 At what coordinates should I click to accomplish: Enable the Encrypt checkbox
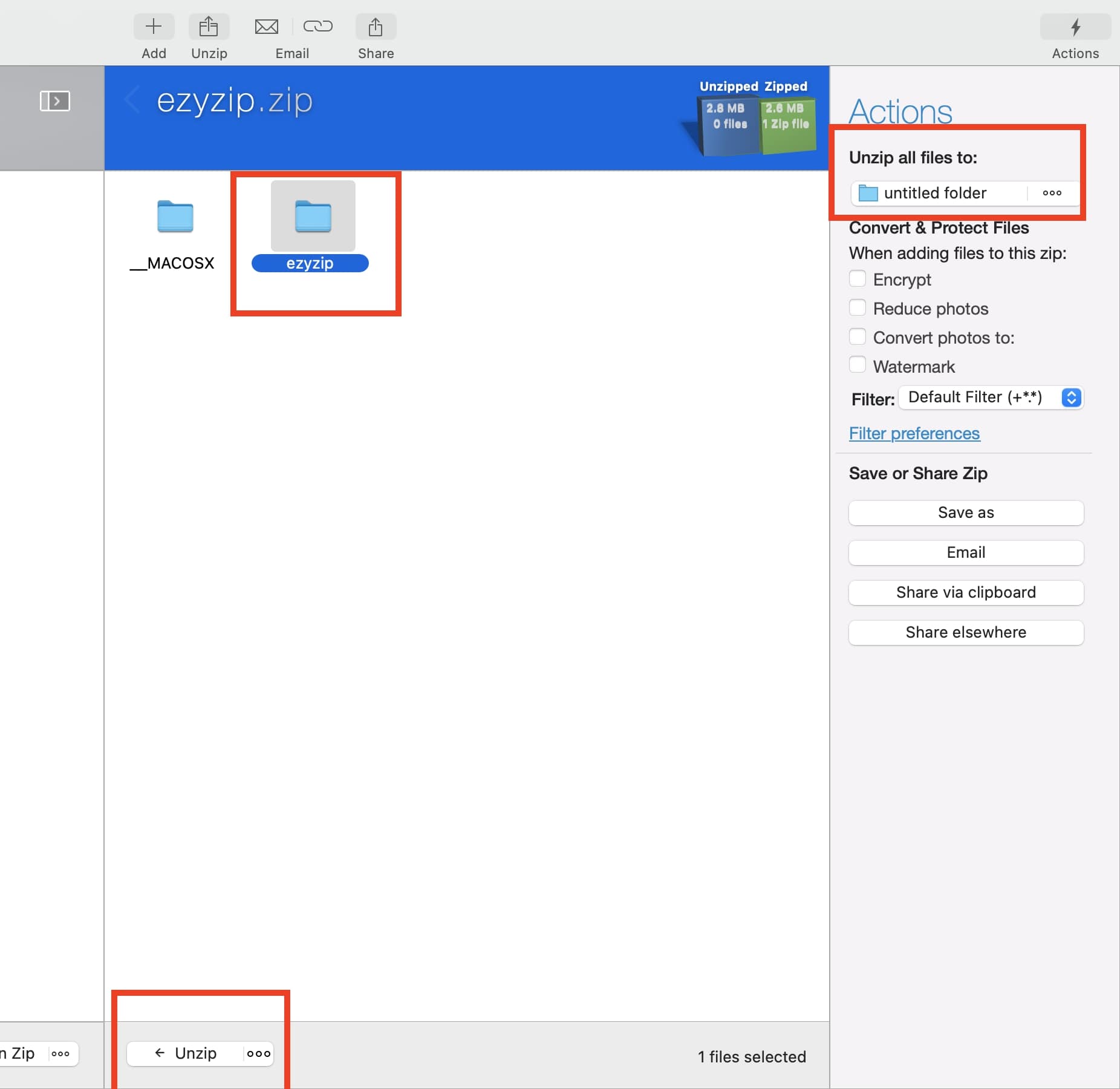[858, 278]
